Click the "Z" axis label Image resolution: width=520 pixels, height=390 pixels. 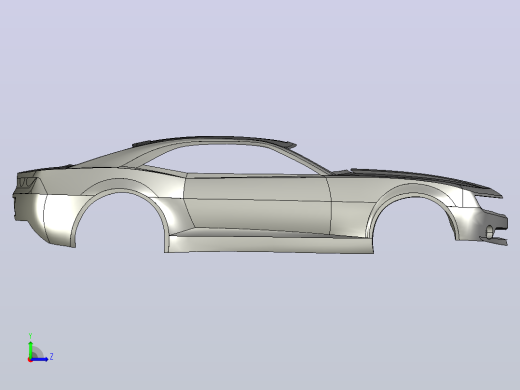[51, 357]
